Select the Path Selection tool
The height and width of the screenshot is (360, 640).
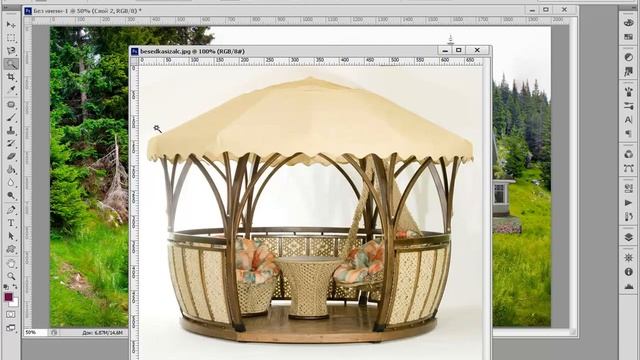pos(11,236)
